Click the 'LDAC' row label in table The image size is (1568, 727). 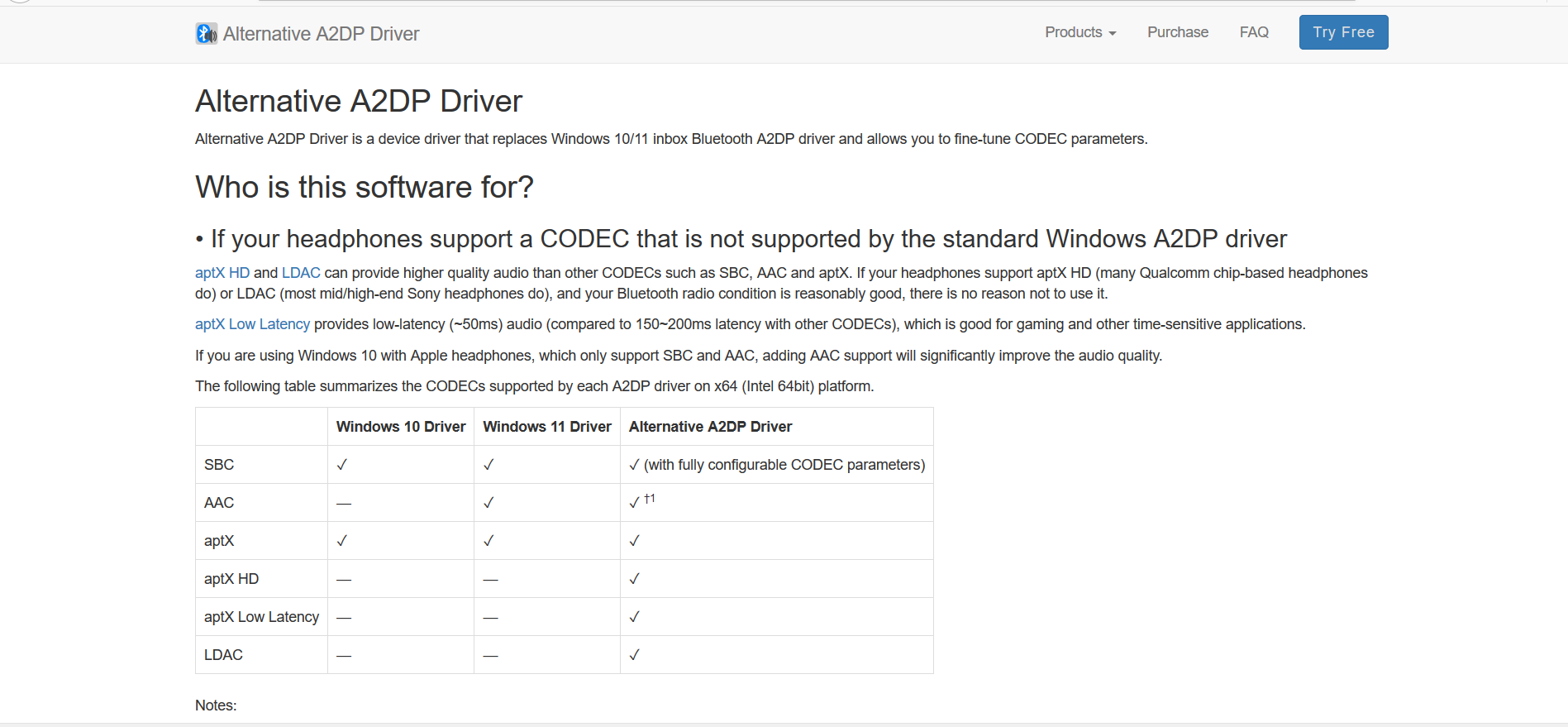223,655
